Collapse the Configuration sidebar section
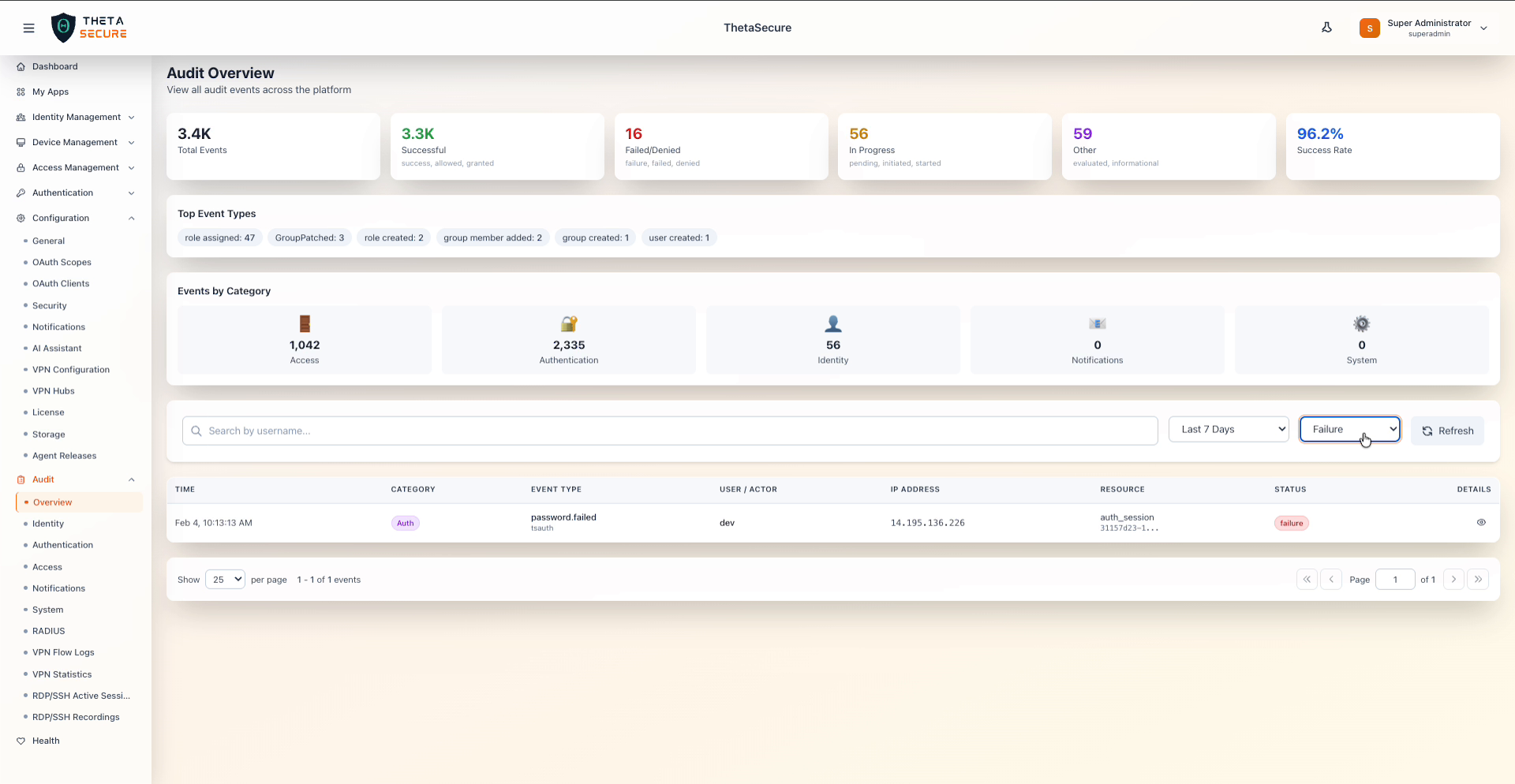1515x784 pixels. pyautogui.click(x=132, y=218)
